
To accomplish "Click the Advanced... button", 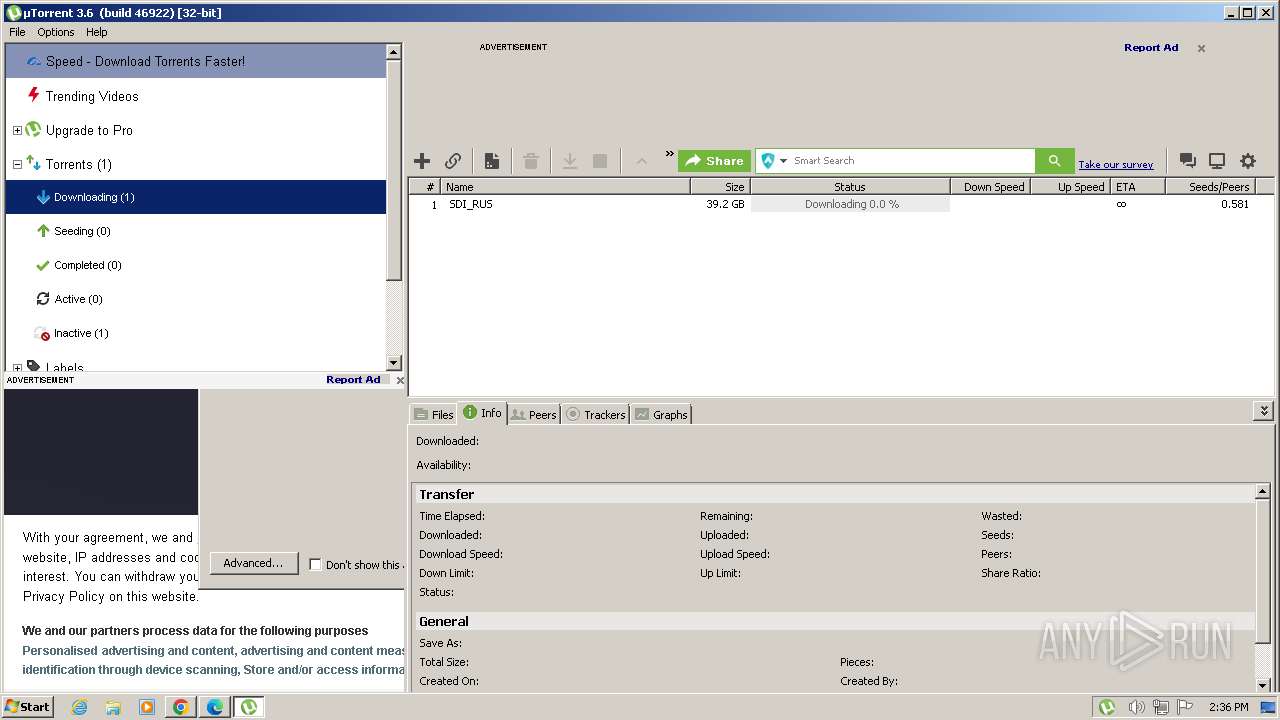I will pyautogui.click(x=253, y=563).
